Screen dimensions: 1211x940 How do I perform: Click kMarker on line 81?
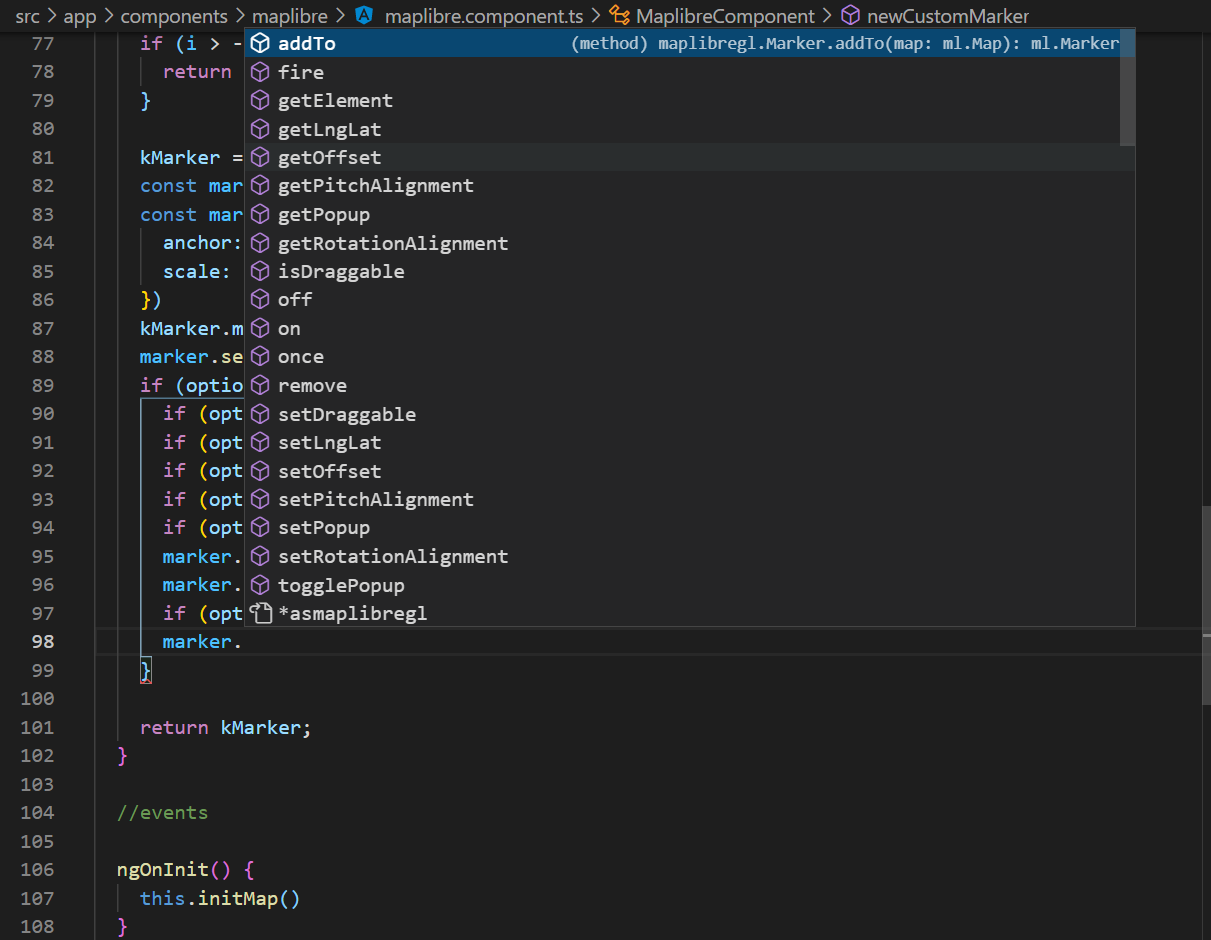[179, 158]
